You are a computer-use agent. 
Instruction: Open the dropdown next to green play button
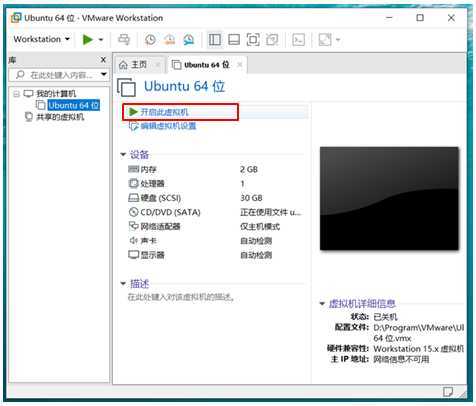click(x=101, y=40)
